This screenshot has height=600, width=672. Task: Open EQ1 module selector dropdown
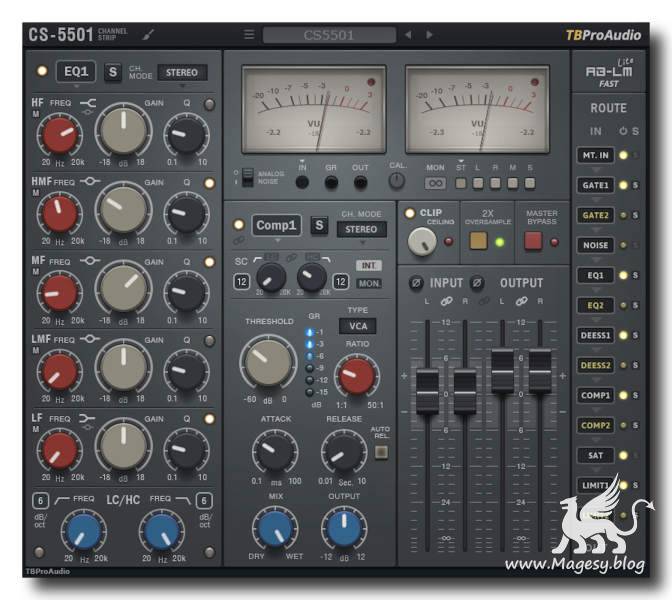[x=76, y=72]
